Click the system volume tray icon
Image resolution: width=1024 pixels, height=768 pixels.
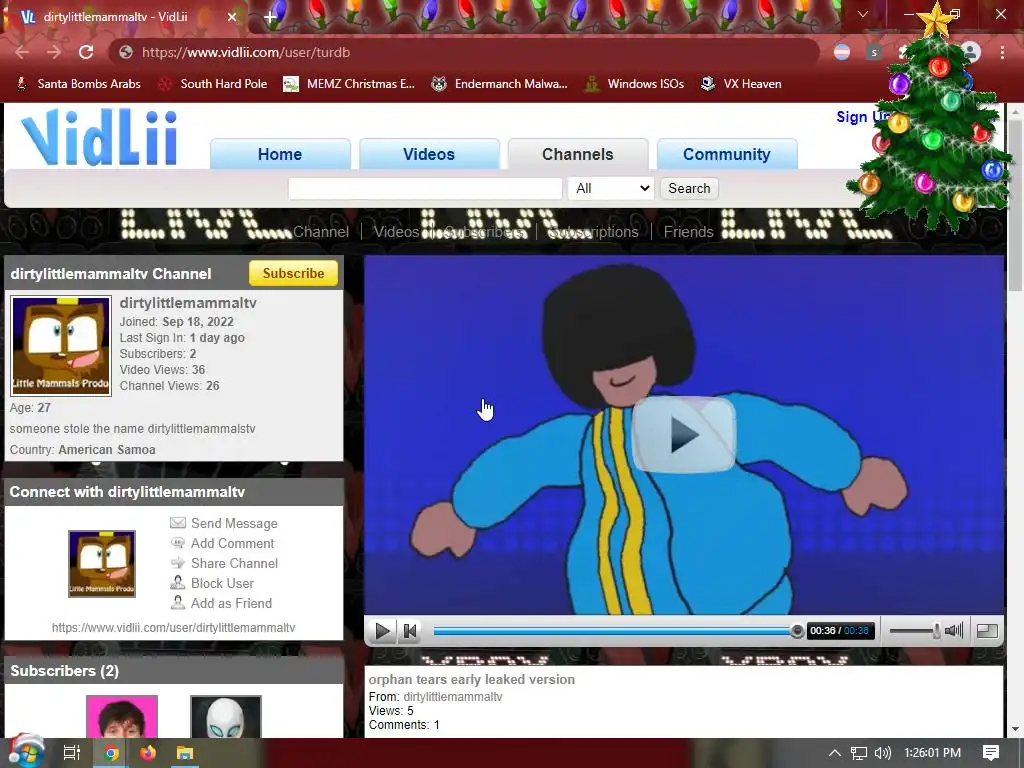(x=882, y=753)
